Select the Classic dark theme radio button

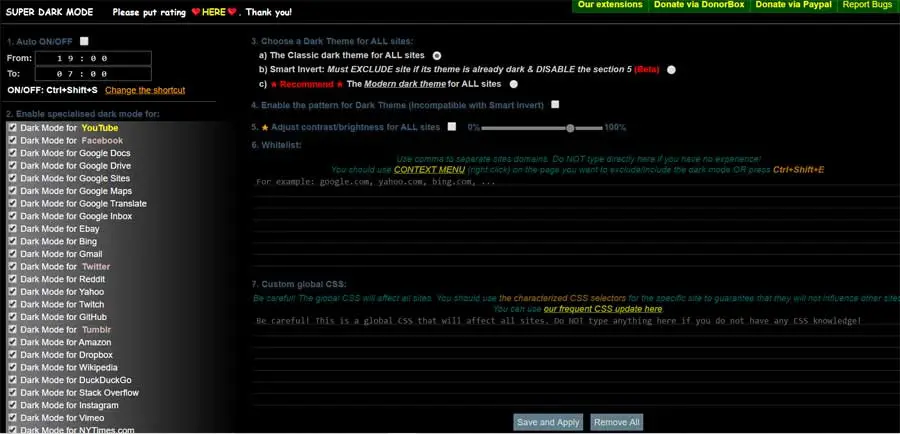tap(437, 56)
